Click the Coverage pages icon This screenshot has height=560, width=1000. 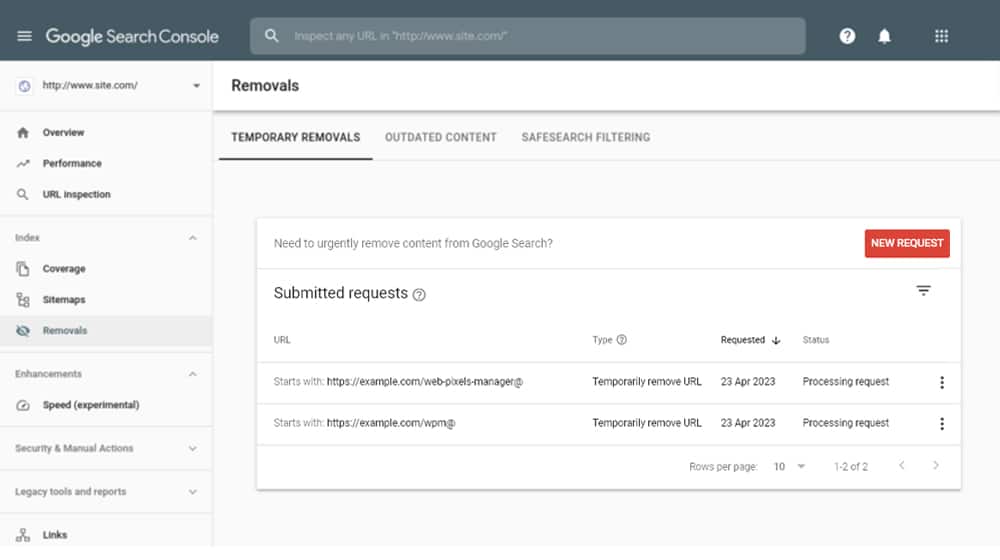click(23, 269)
